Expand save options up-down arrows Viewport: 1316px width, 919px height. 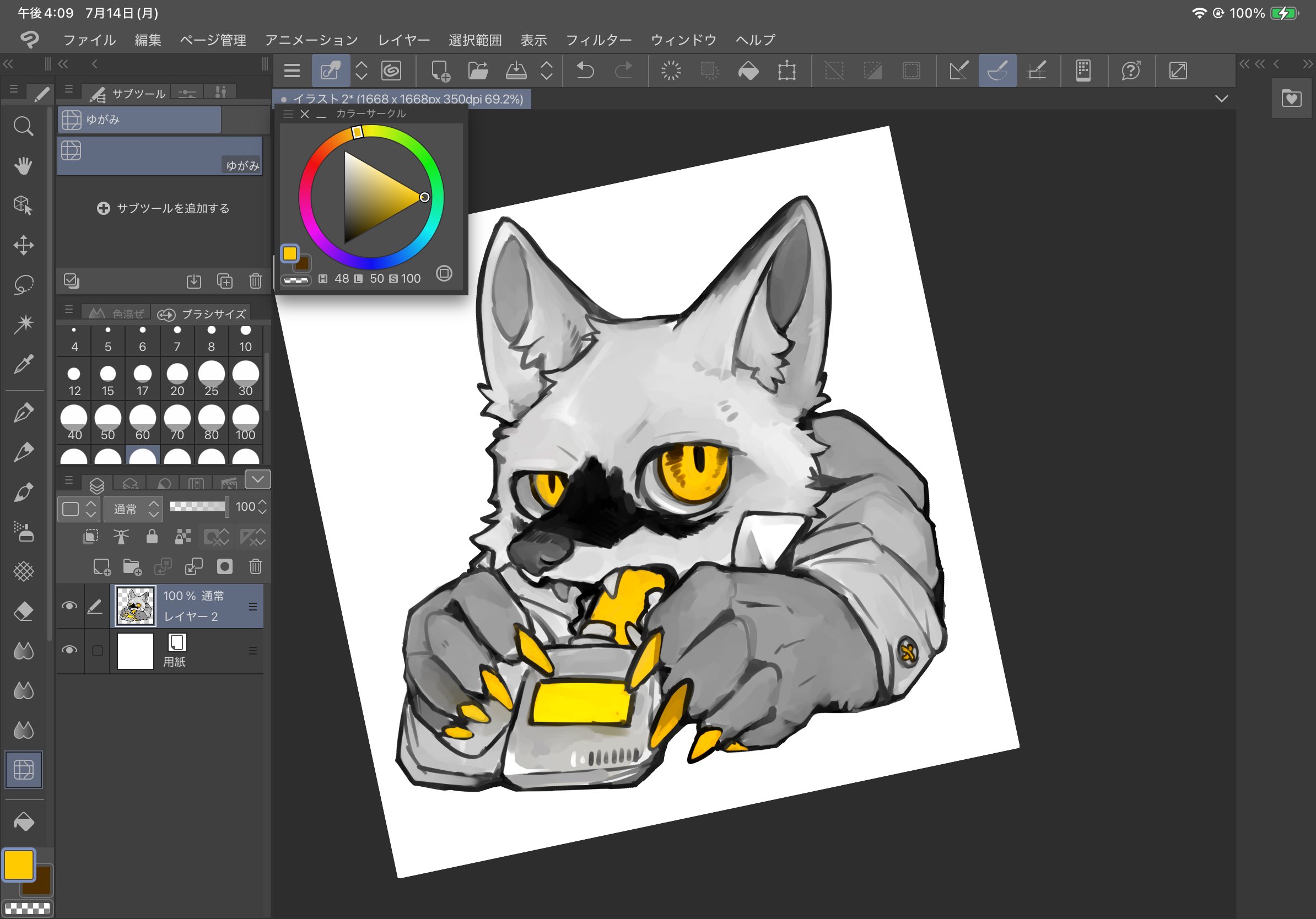point(547,71)
